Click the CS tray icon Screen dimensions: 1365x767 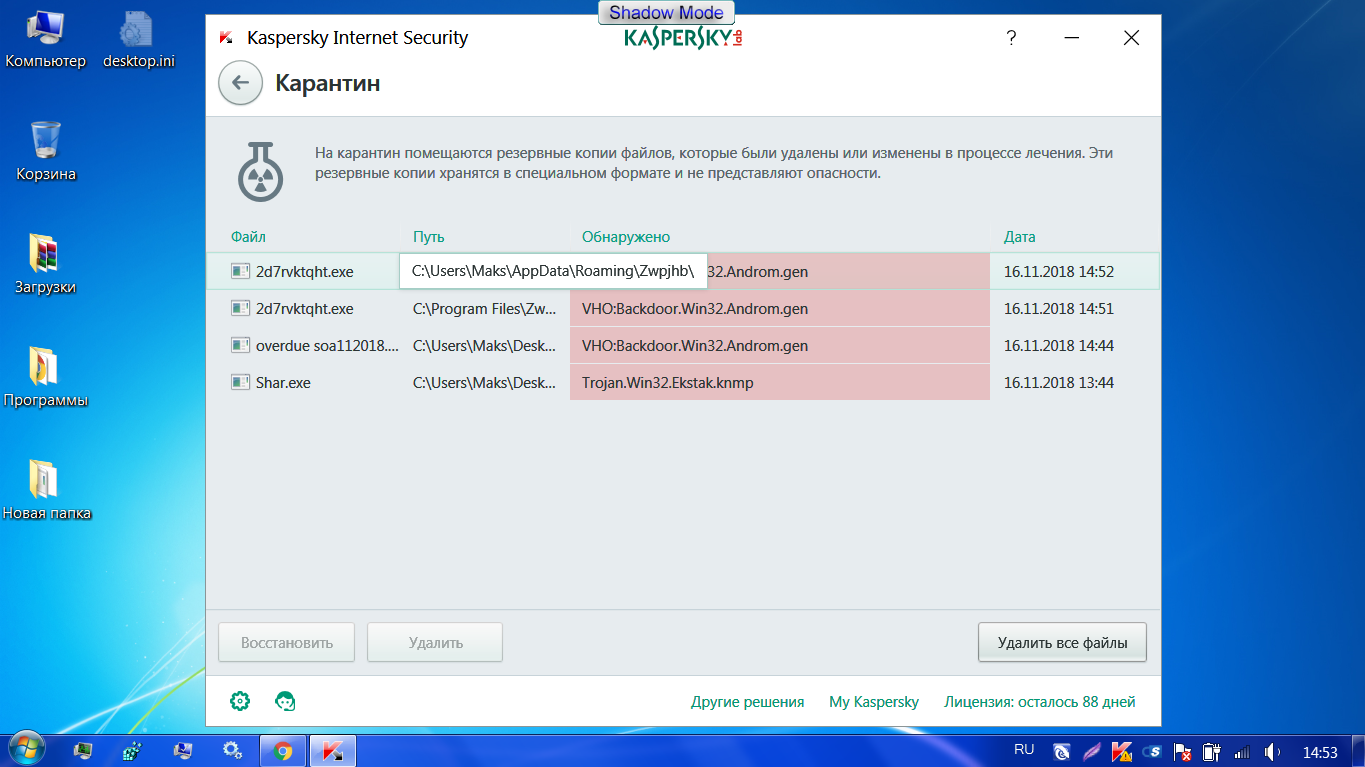pos(1152,751)
